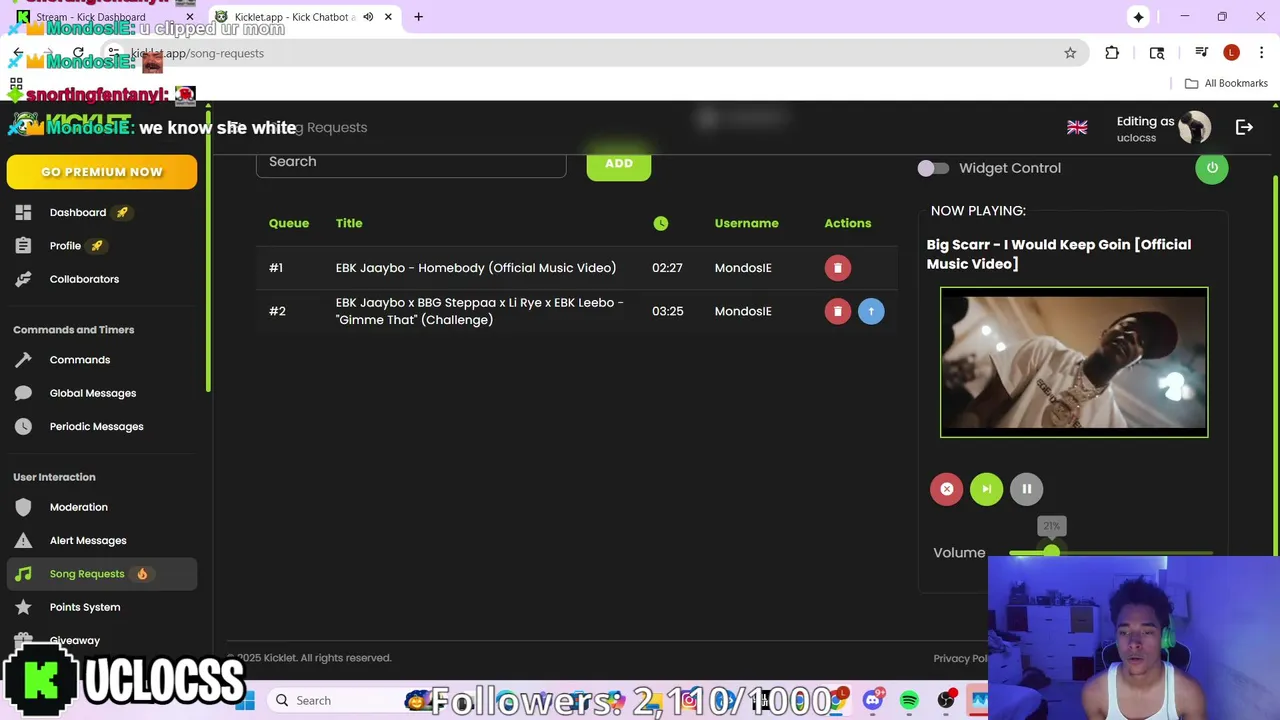Open the Big Scarr video thumbnail

pos(1074,362)
